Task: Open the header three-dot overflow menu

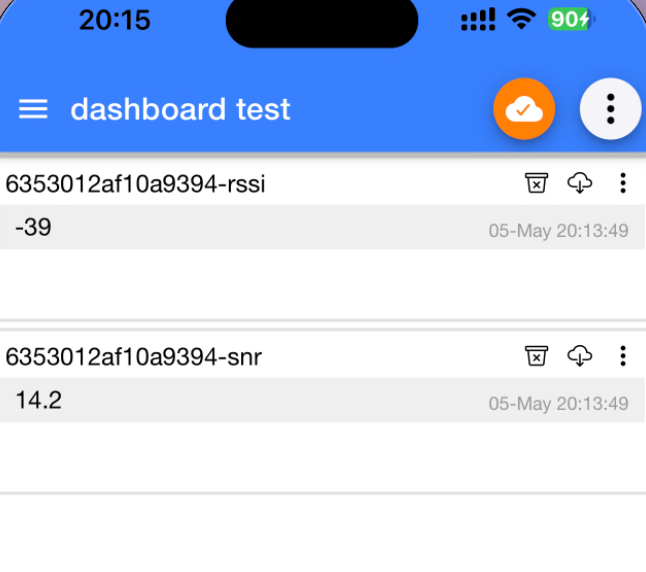Action: coord(611,109)
